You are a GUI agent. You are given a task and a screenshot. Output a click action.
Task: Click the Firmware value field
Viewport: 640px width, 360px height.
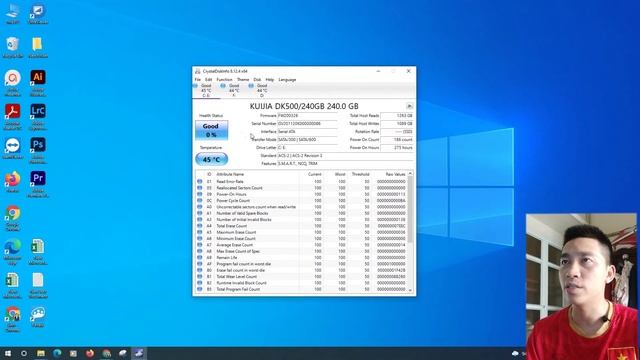(x=307, y=116)
